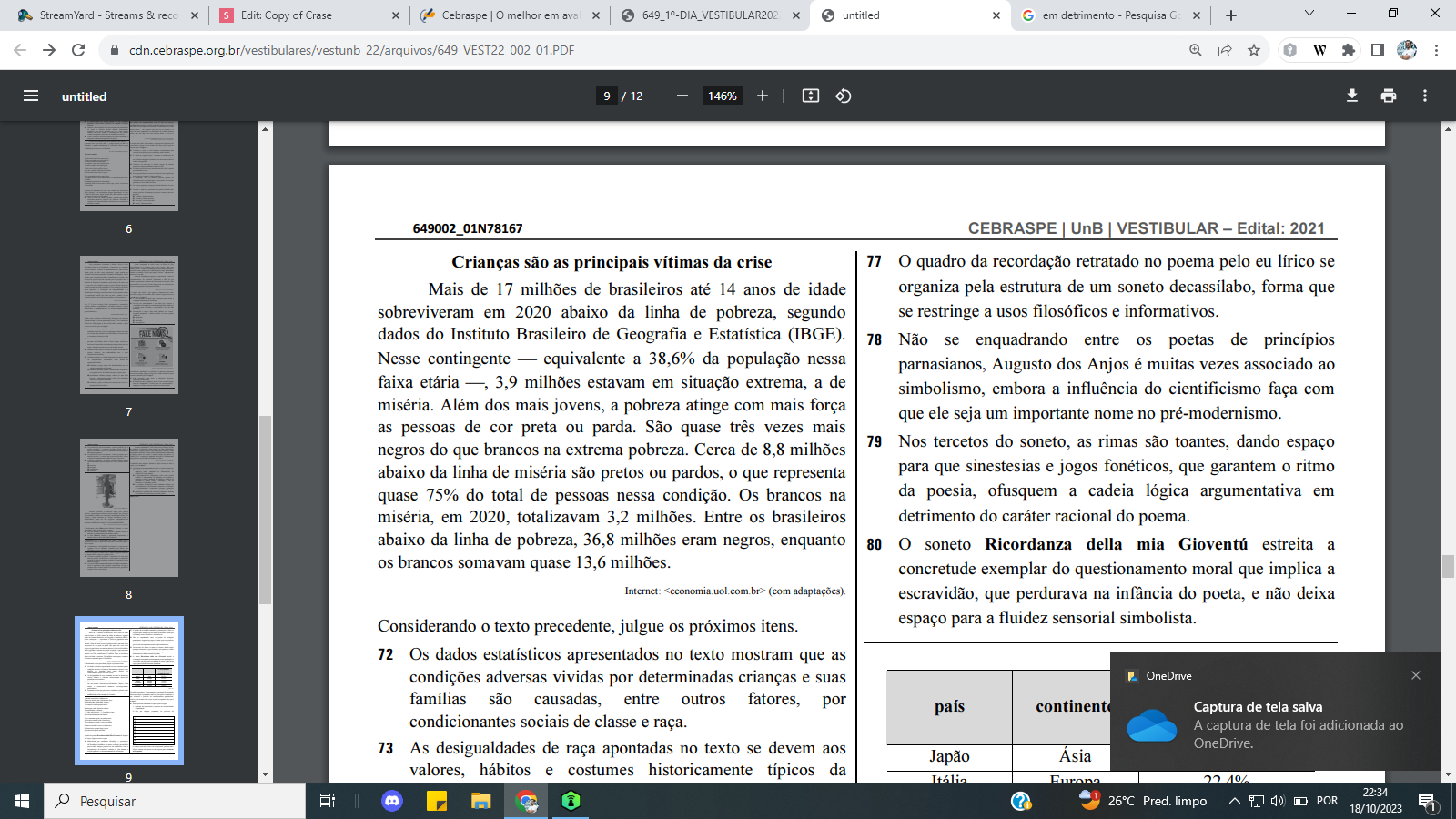Open a new browser tab

[x=1231, y=15]
